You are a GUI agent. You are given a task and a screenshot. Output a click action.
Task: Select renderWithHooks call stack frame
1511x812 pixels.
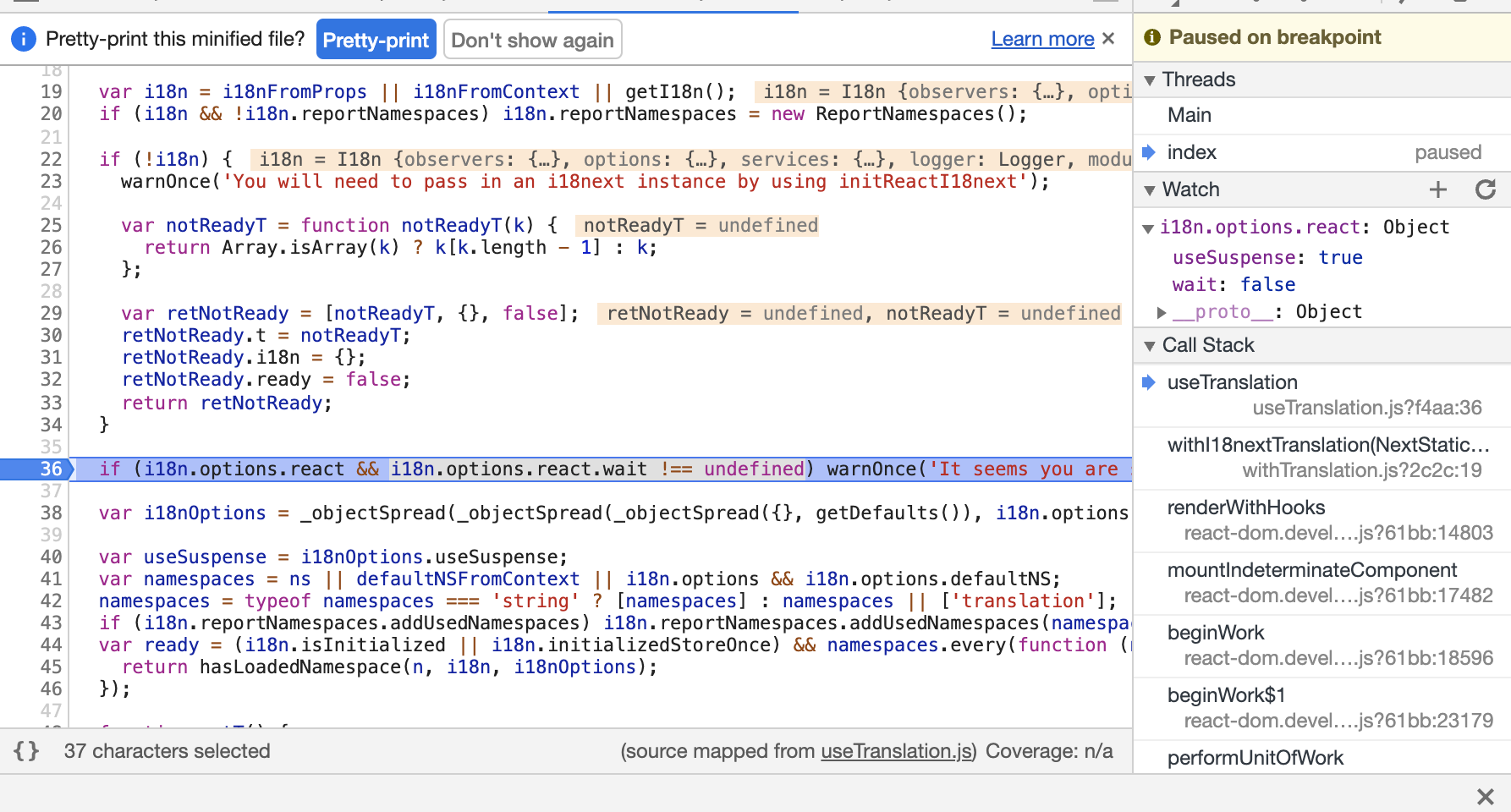point(1322,520)
